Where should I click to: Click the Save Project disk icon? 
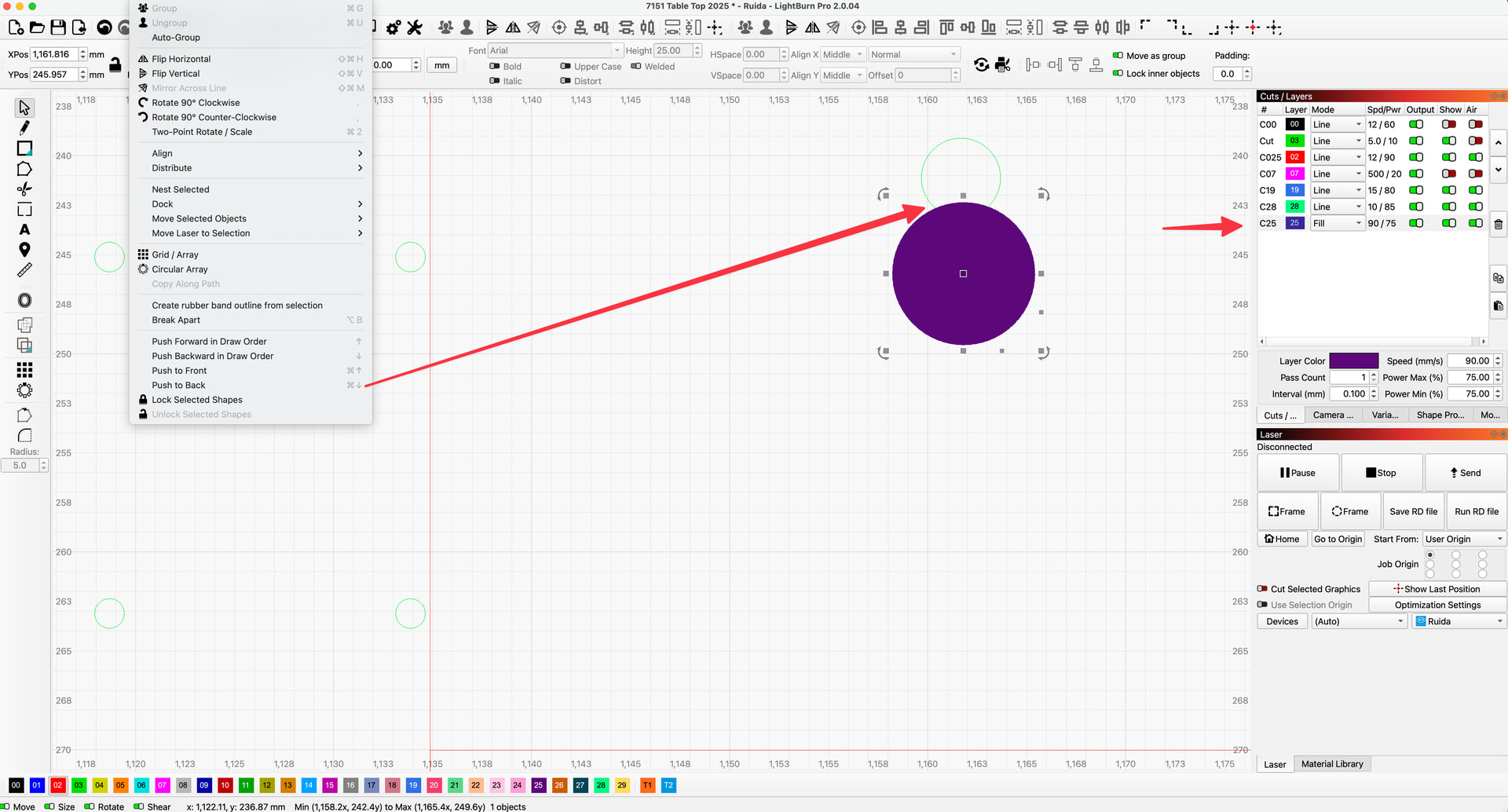point(58,27)
